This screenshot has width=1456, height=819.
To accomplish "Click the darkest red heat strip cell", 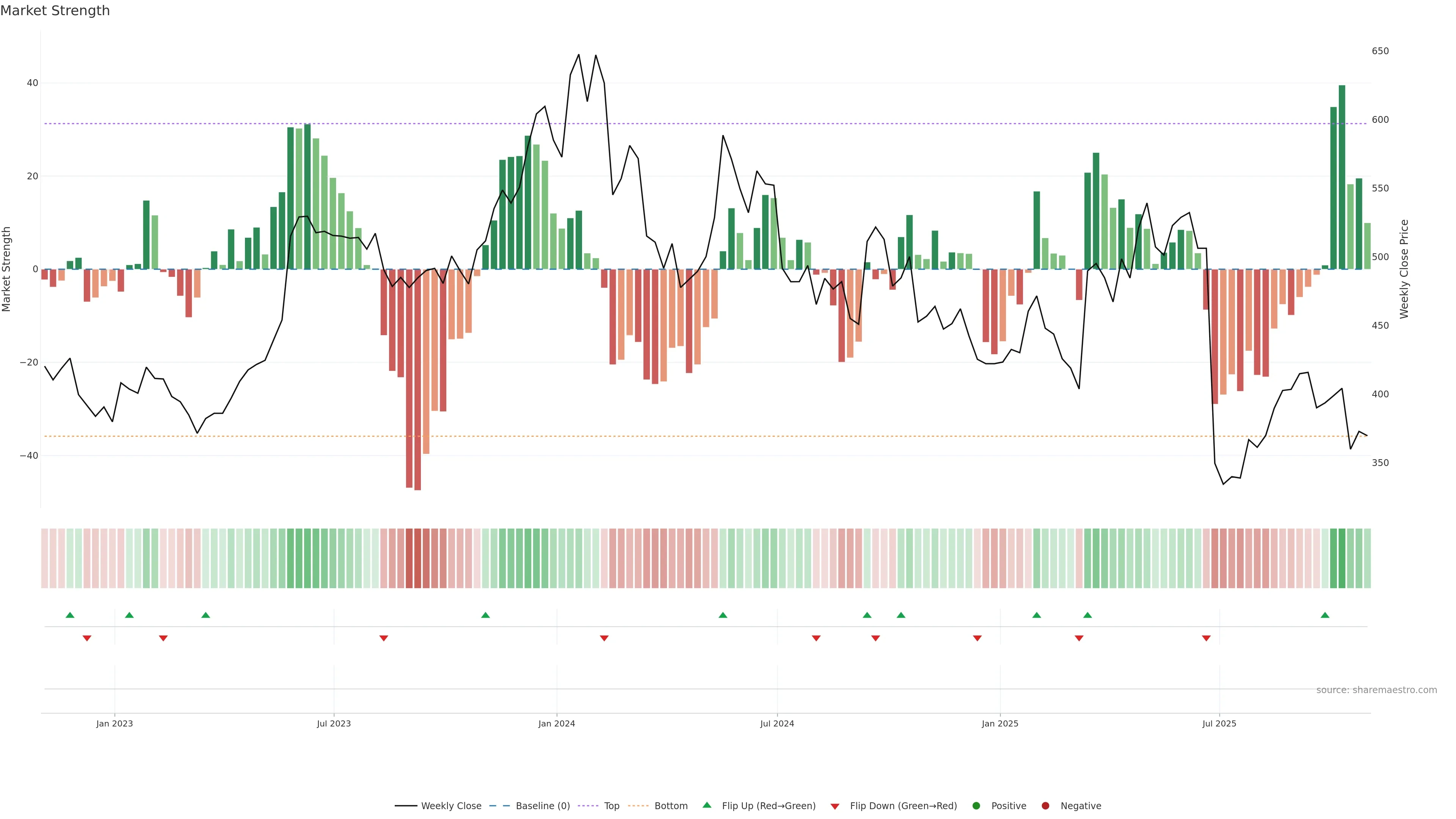I will [x=418, y=558].
